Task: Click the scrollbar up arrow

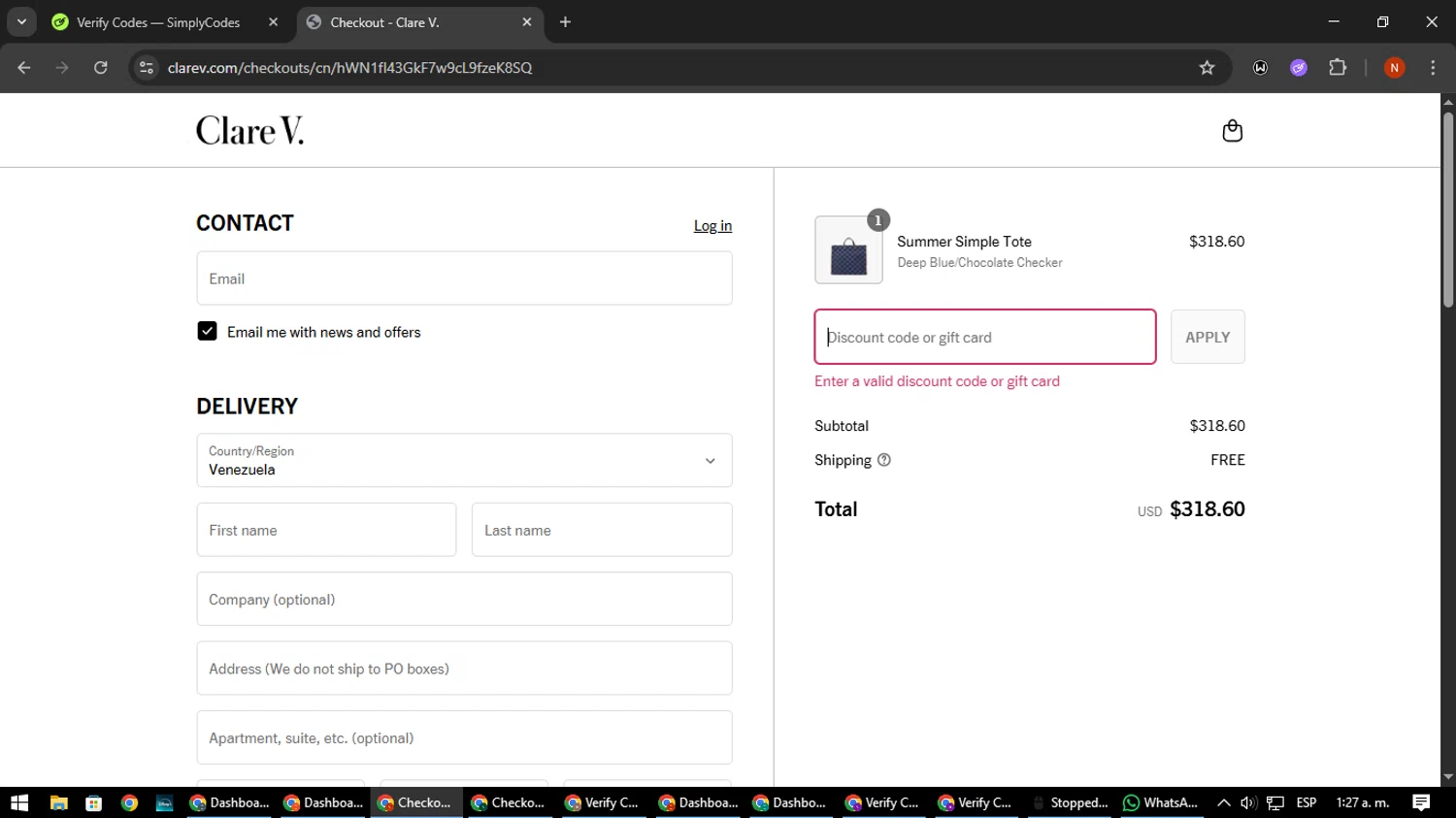Action: [1448, 101]
